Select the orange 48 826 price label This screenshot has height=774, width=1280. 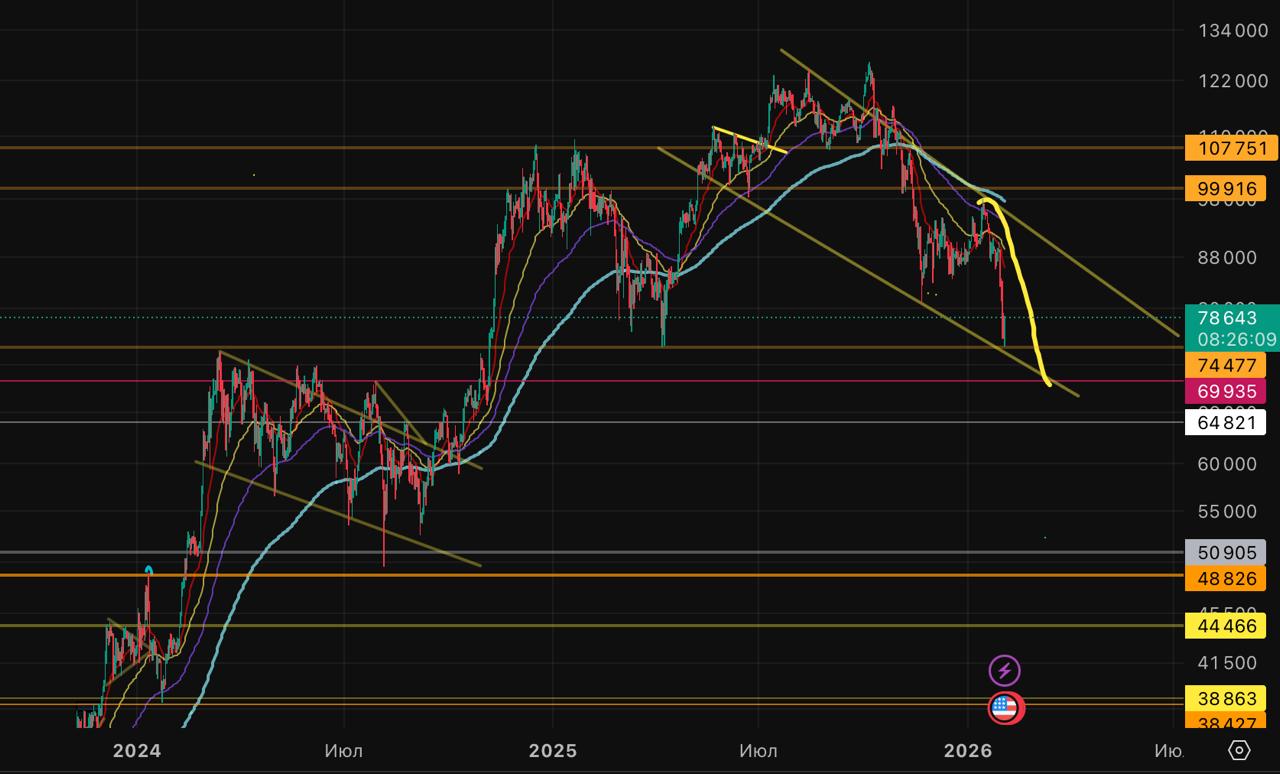click(1225, 579)
